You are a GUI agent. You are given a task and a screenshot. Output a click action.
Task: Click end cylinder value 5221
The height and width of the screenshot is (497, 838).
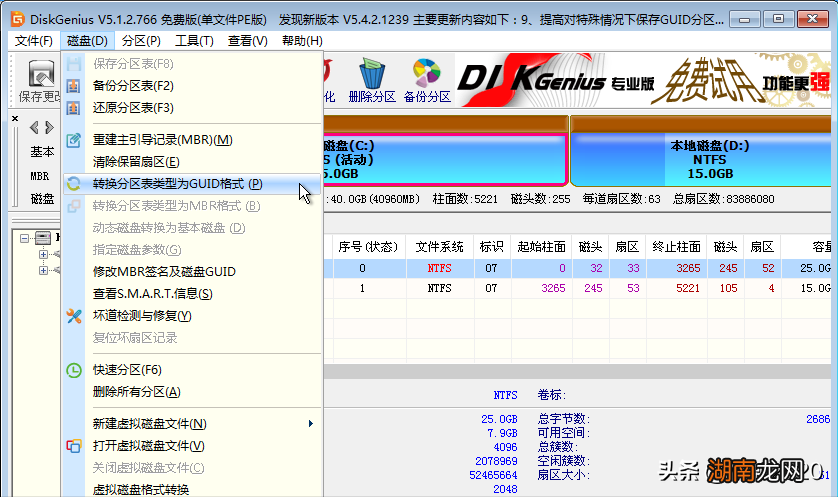(688, 288)
